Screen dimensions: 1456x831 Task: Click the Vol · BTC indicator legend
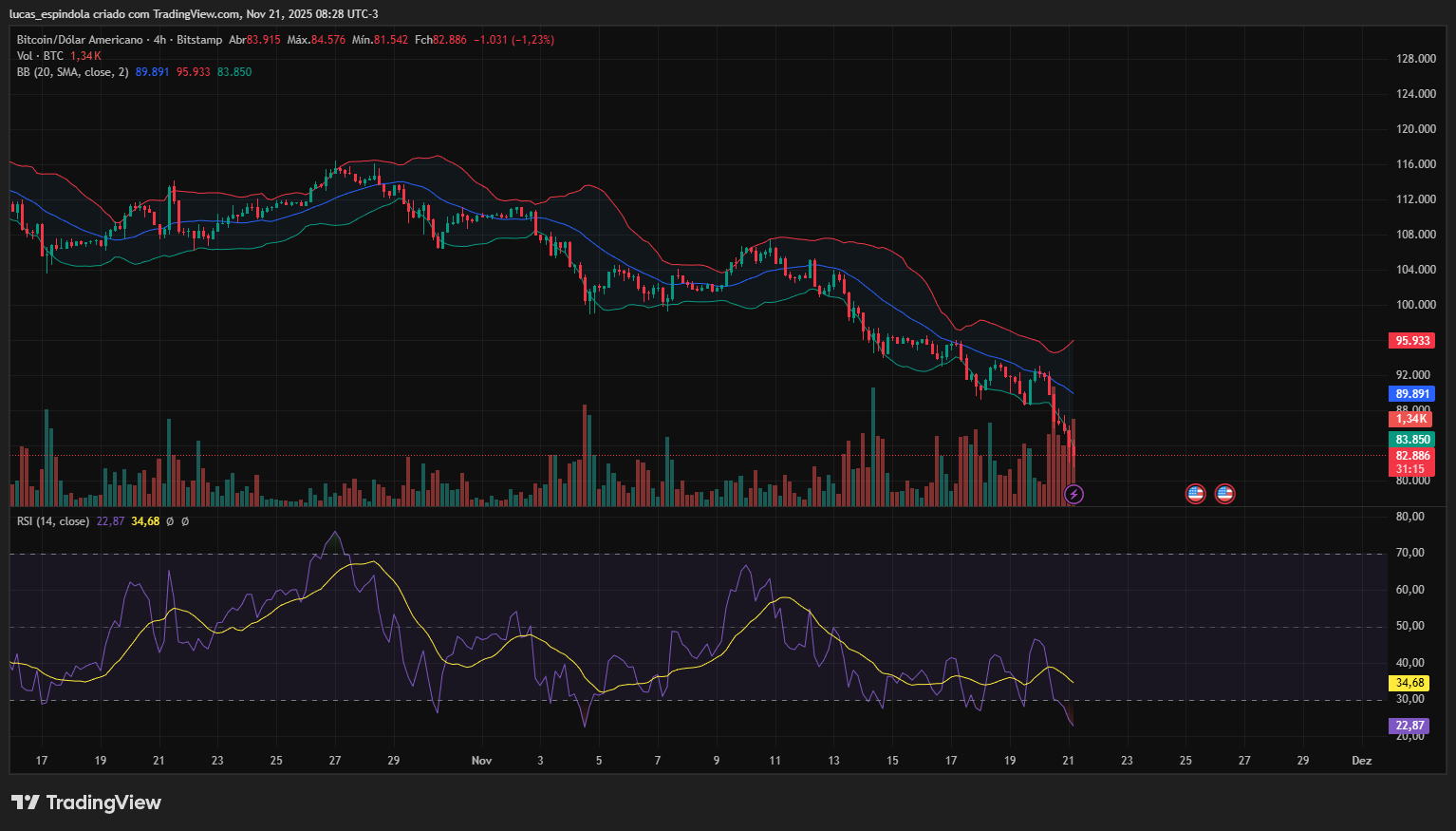40,56
